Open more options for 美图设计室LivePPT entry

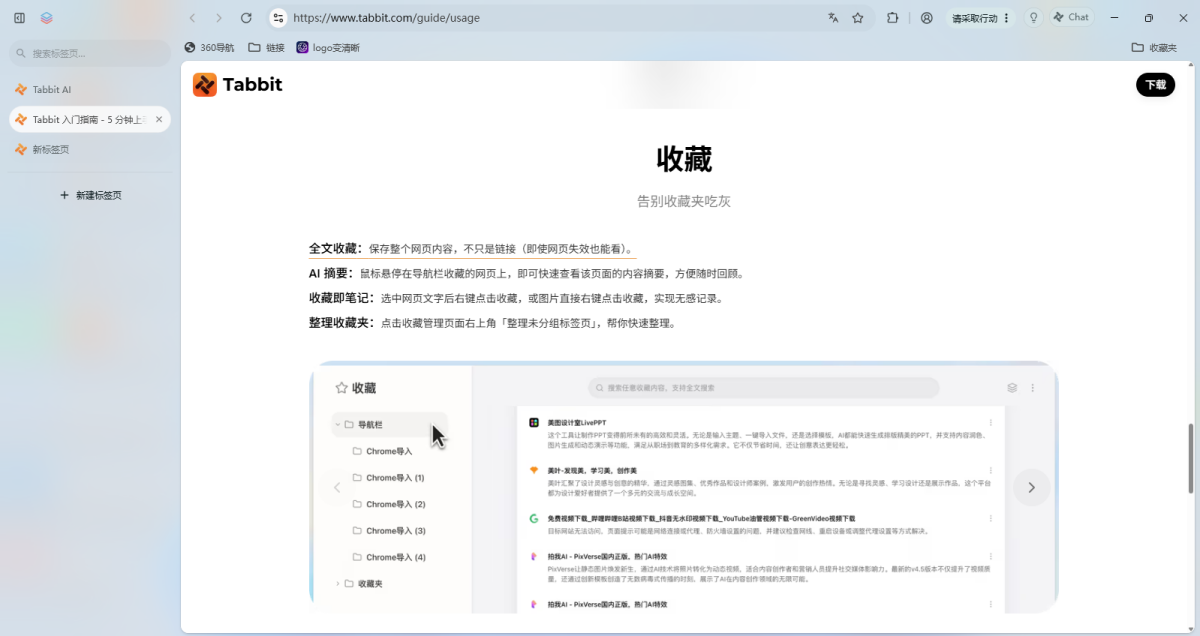991,423
